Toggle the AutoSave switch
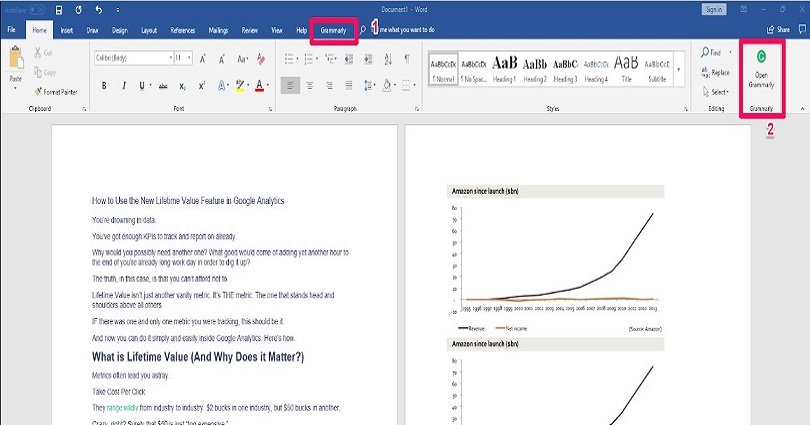This screenshot has width=810, height=425. point(37,10)
